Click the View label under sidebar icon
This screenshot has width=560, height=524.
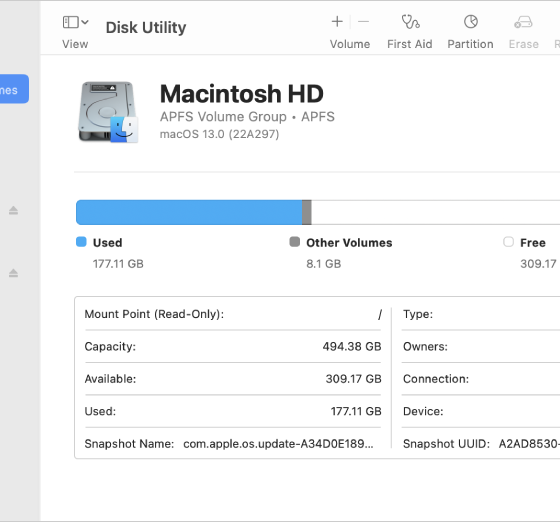click(75, 44)
